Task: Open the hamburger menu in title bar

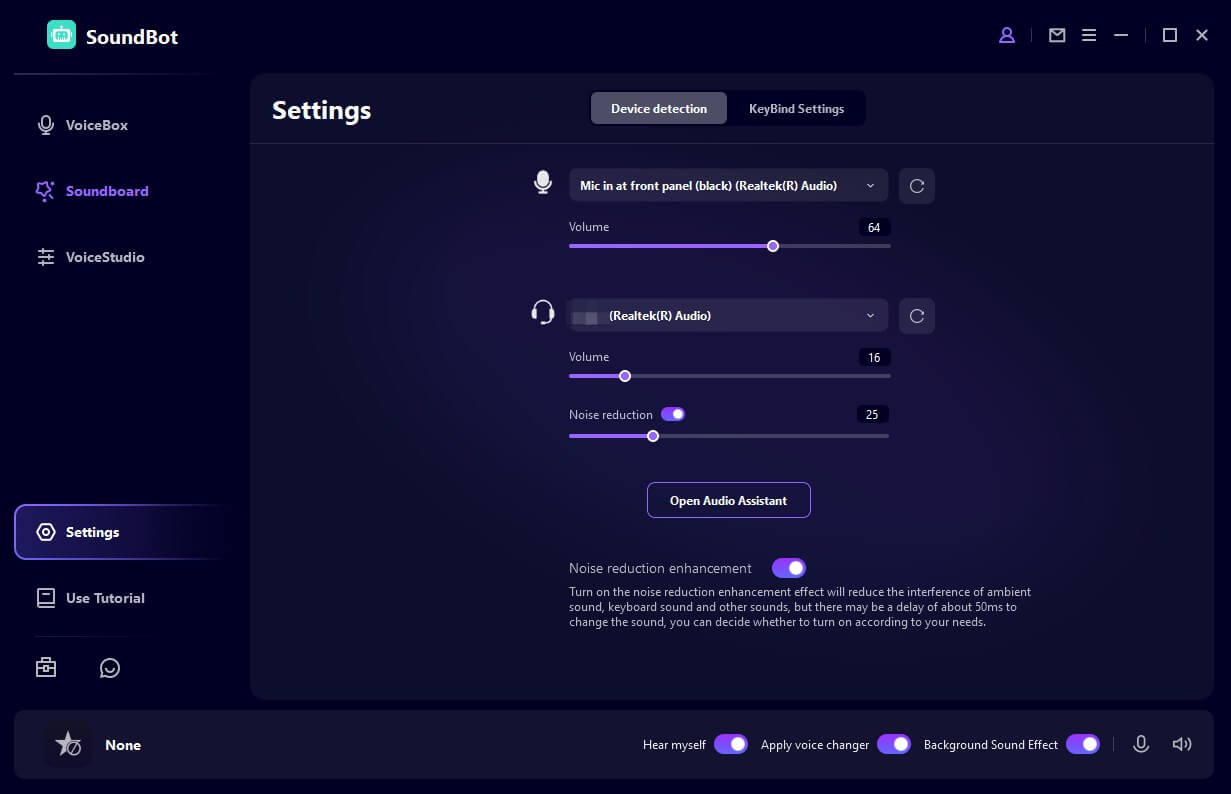Action: coord(1089,35)
